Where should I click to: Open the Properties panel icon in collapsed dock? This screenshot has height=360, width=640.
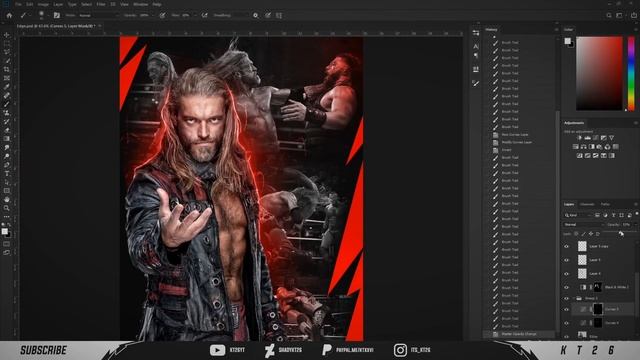(x=476, y=33)
